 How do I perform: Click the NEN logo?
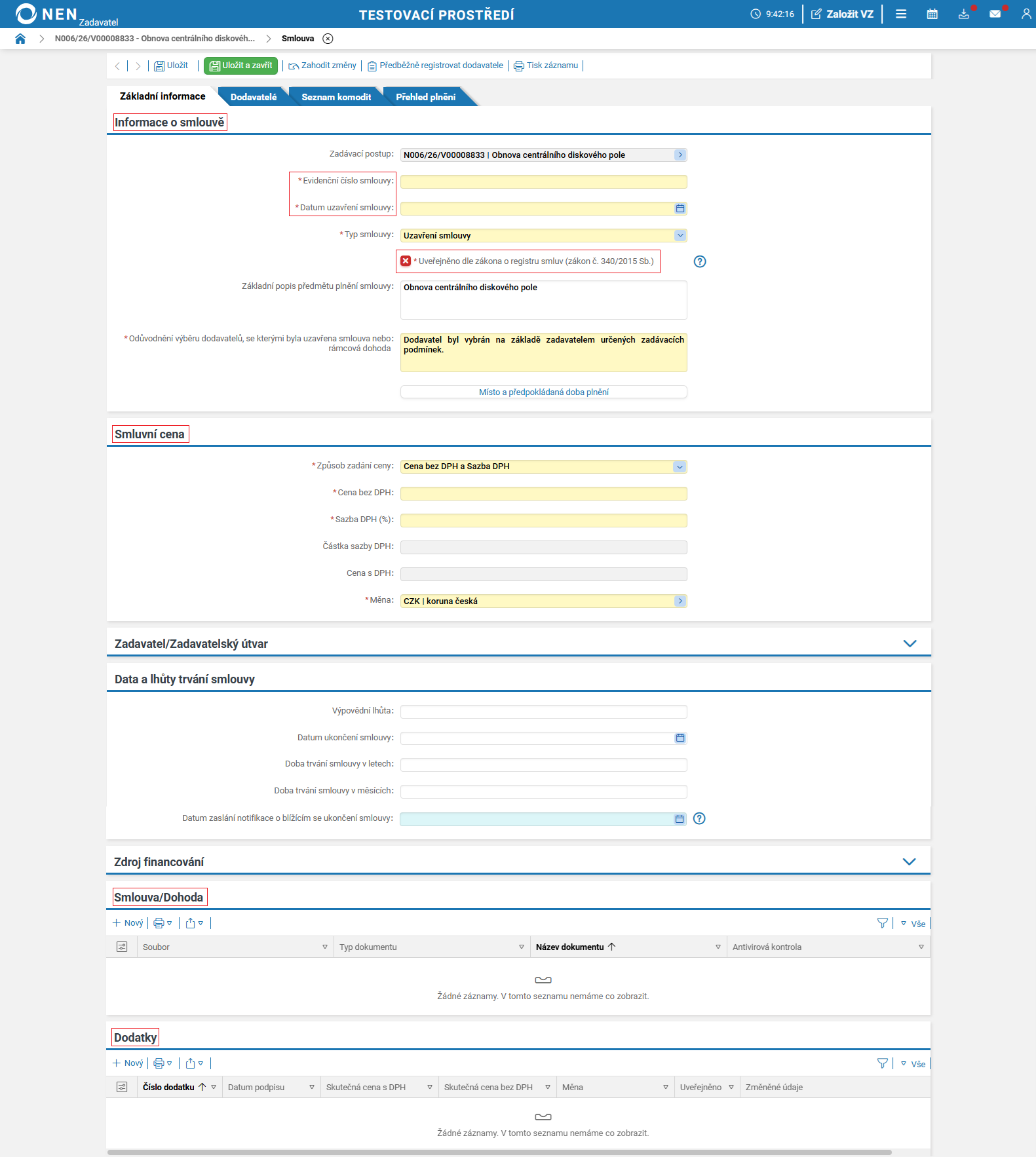click(x=47, y=14)
